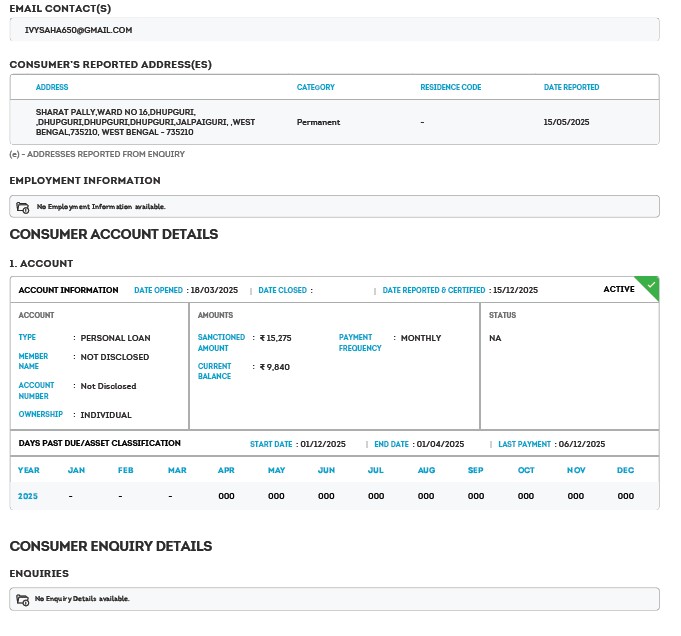Click the Date Reported column header
The image size is (681, 636).
pos(571,88)
